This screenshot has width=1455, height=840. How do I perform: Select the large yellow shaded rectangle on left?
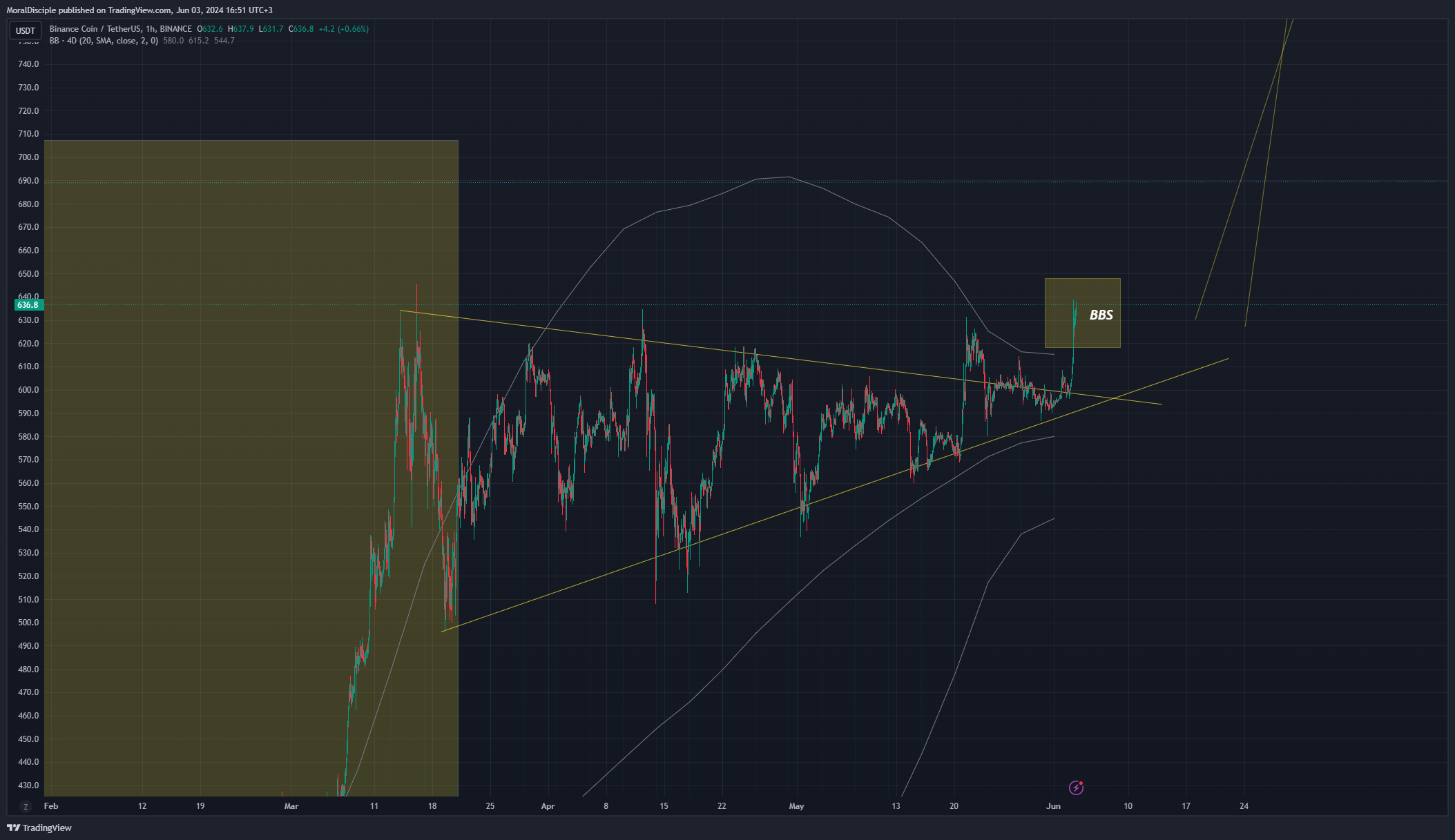coord(251,468)
